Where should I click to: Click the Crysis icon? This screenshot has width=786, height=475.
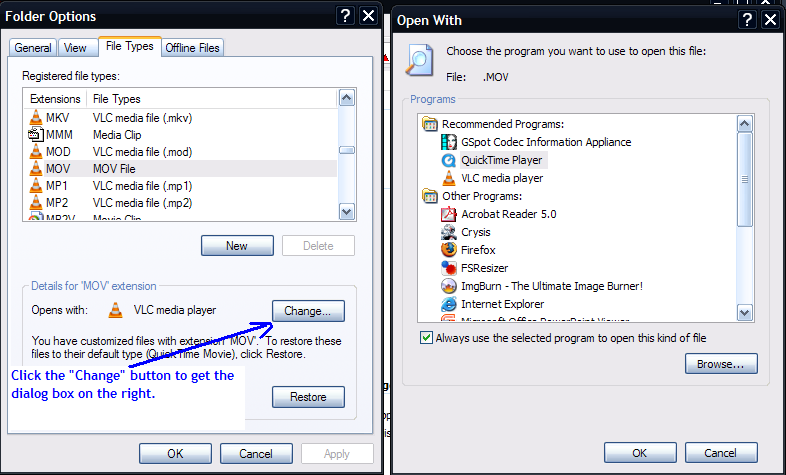[x=449, y=232]
